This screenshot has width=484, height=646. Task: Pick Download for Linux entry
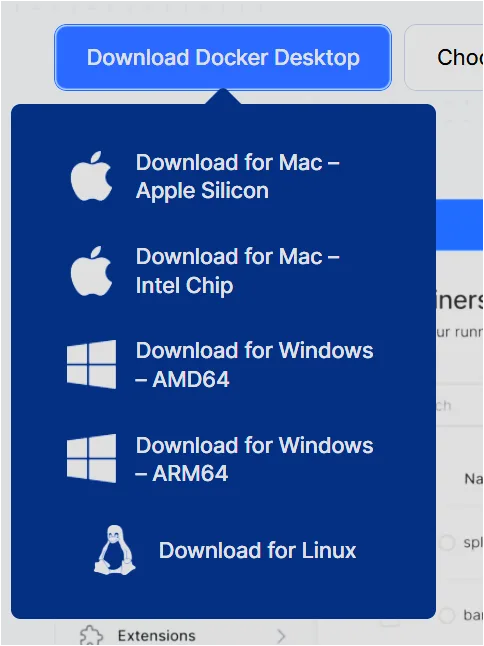[x=257, y=550]
